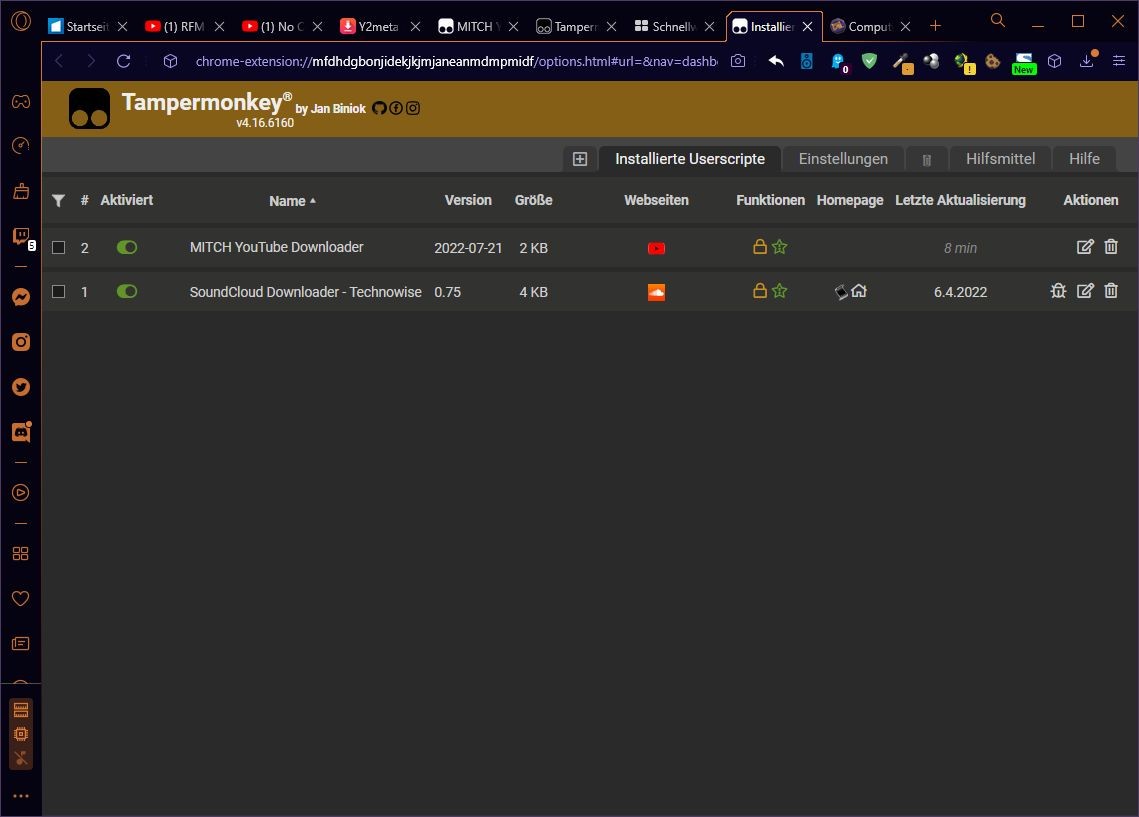Image resolution: width=1139 pixels, height=817 pixels.
Task: Click the cookie extension icon in toolbar
Action: point(992,61)
